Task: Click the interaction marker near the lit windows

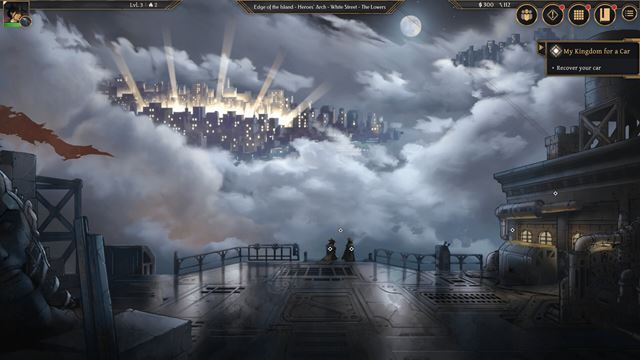Action: [513, 230]
